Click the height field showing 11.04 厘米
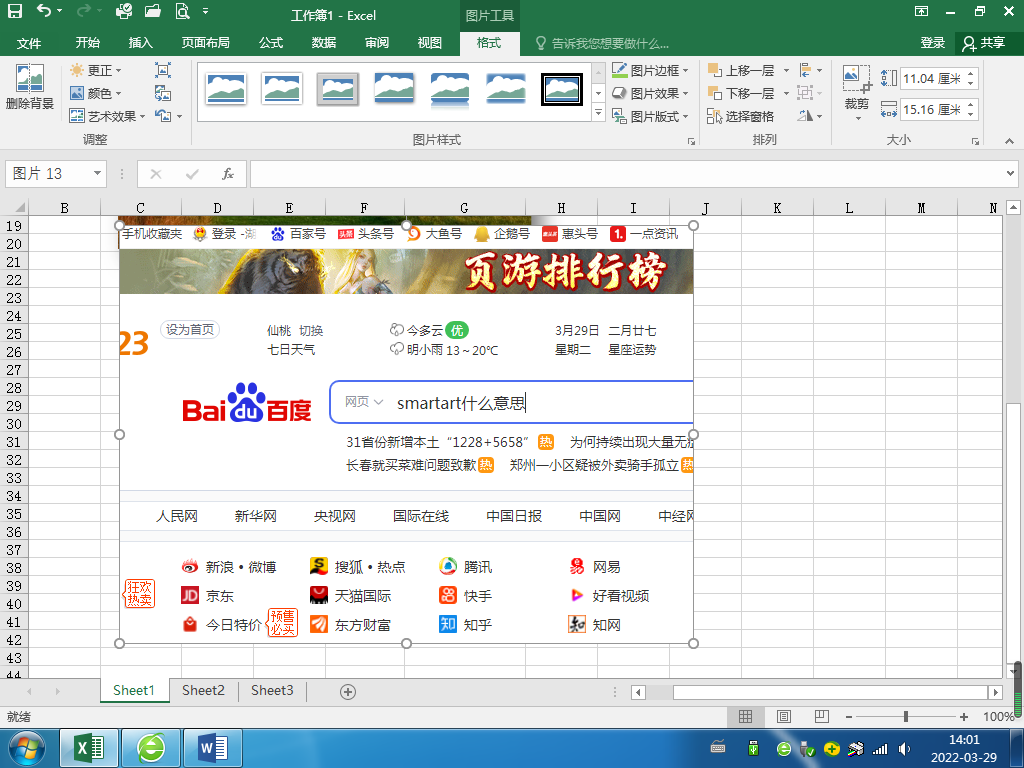This screenshot has height=768, width=1024. point(932,78)
